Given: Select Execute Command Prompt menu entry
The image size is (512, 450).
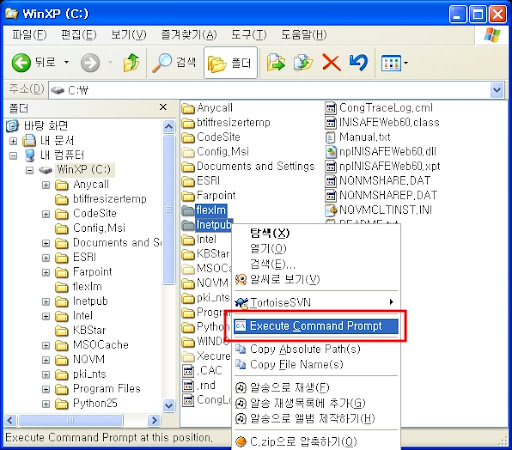Looking at the screenshot, I should pos(316,326).
